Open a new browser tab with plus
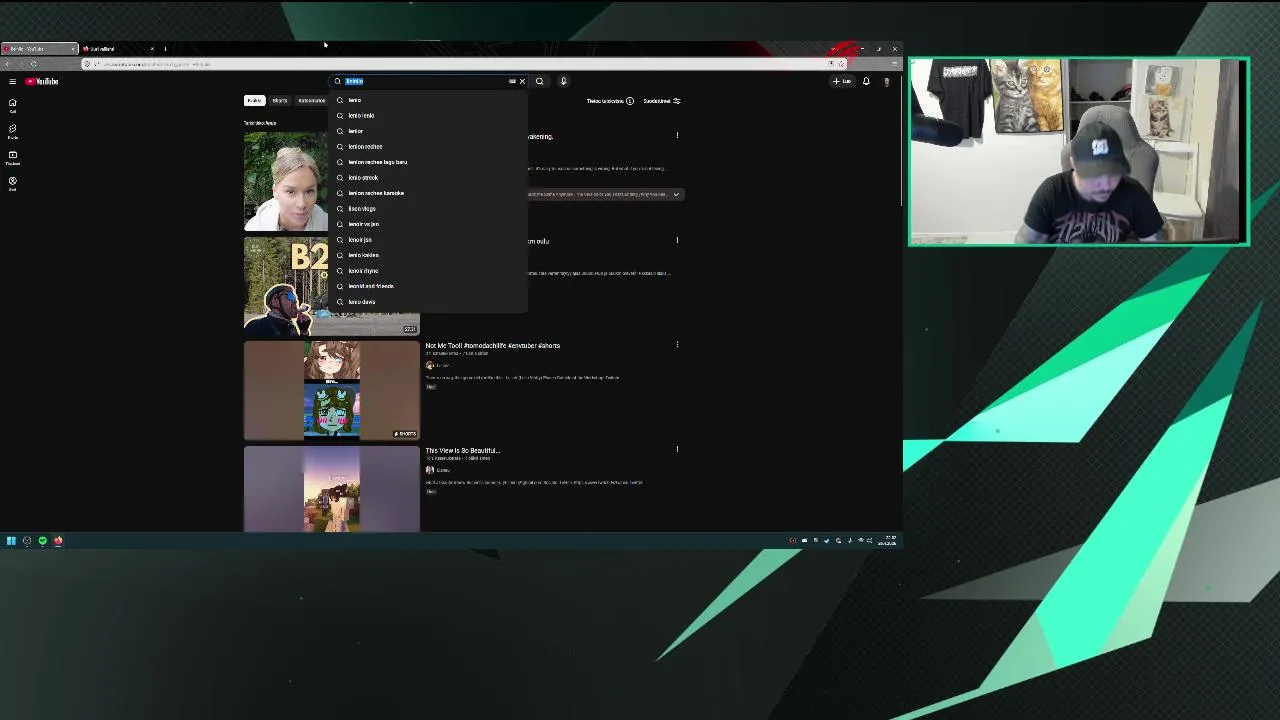The width and height of the screenshot is (1280, 720). [165, 49]
